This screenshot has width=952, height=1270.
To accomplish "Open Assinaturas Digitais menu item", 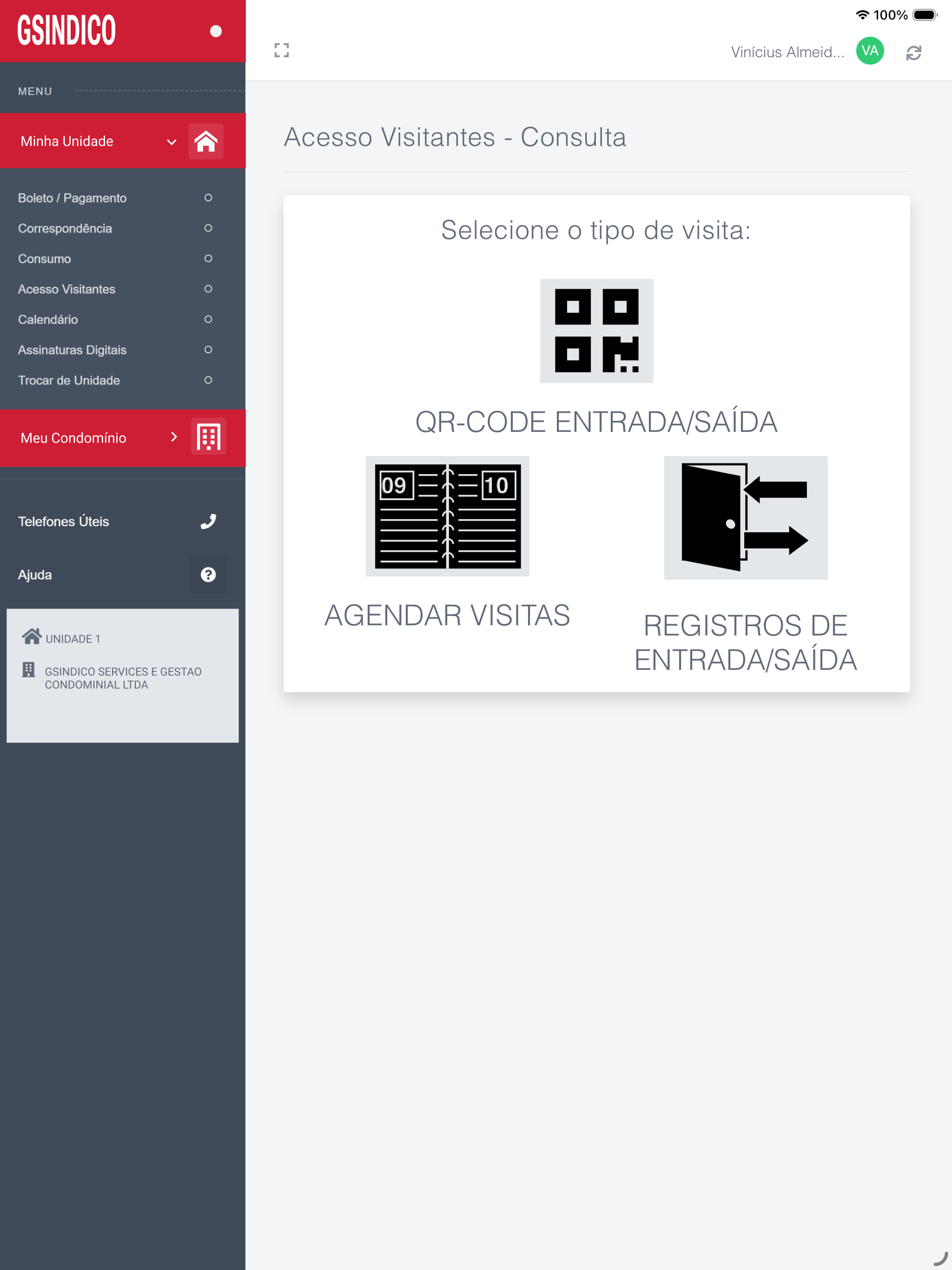I will pyautogui.click(x=72, y=350).
